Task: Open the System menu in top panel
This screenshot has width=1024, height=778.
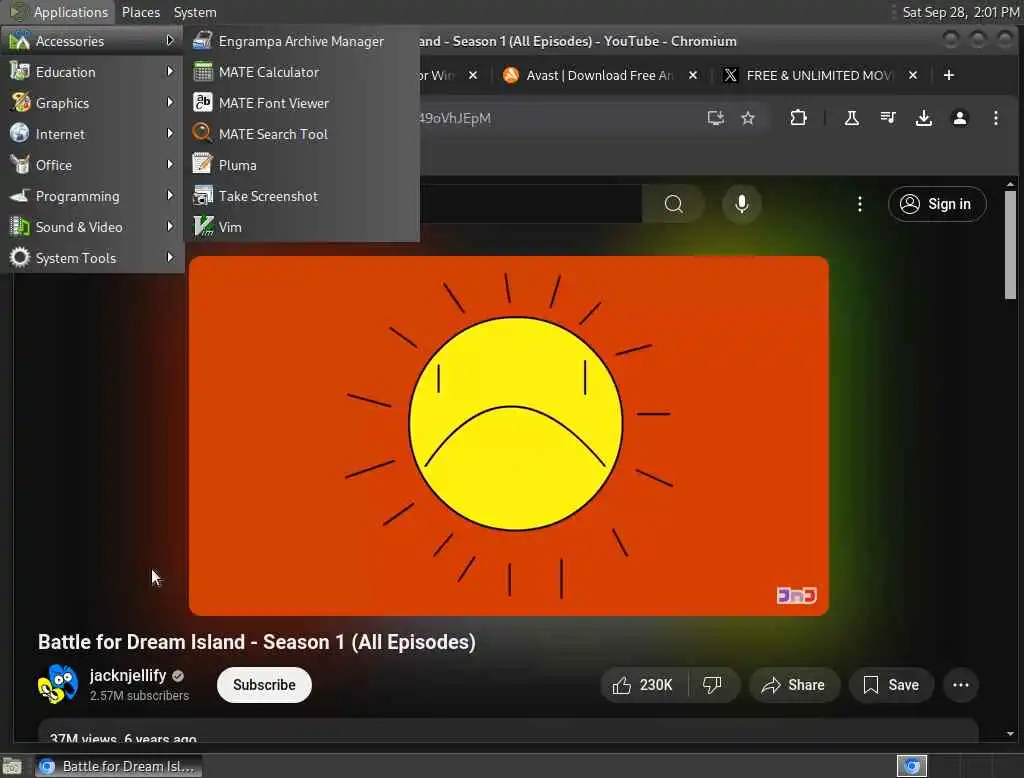Action: click(x=195, y=12)
